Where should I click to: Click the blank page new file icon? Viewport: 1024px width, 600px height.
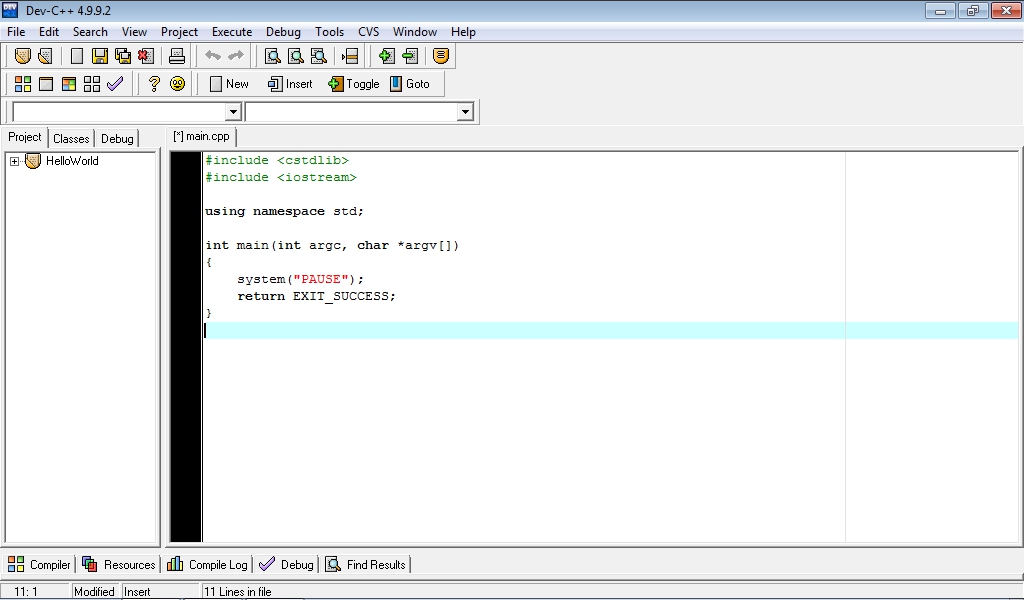(77, 56)
